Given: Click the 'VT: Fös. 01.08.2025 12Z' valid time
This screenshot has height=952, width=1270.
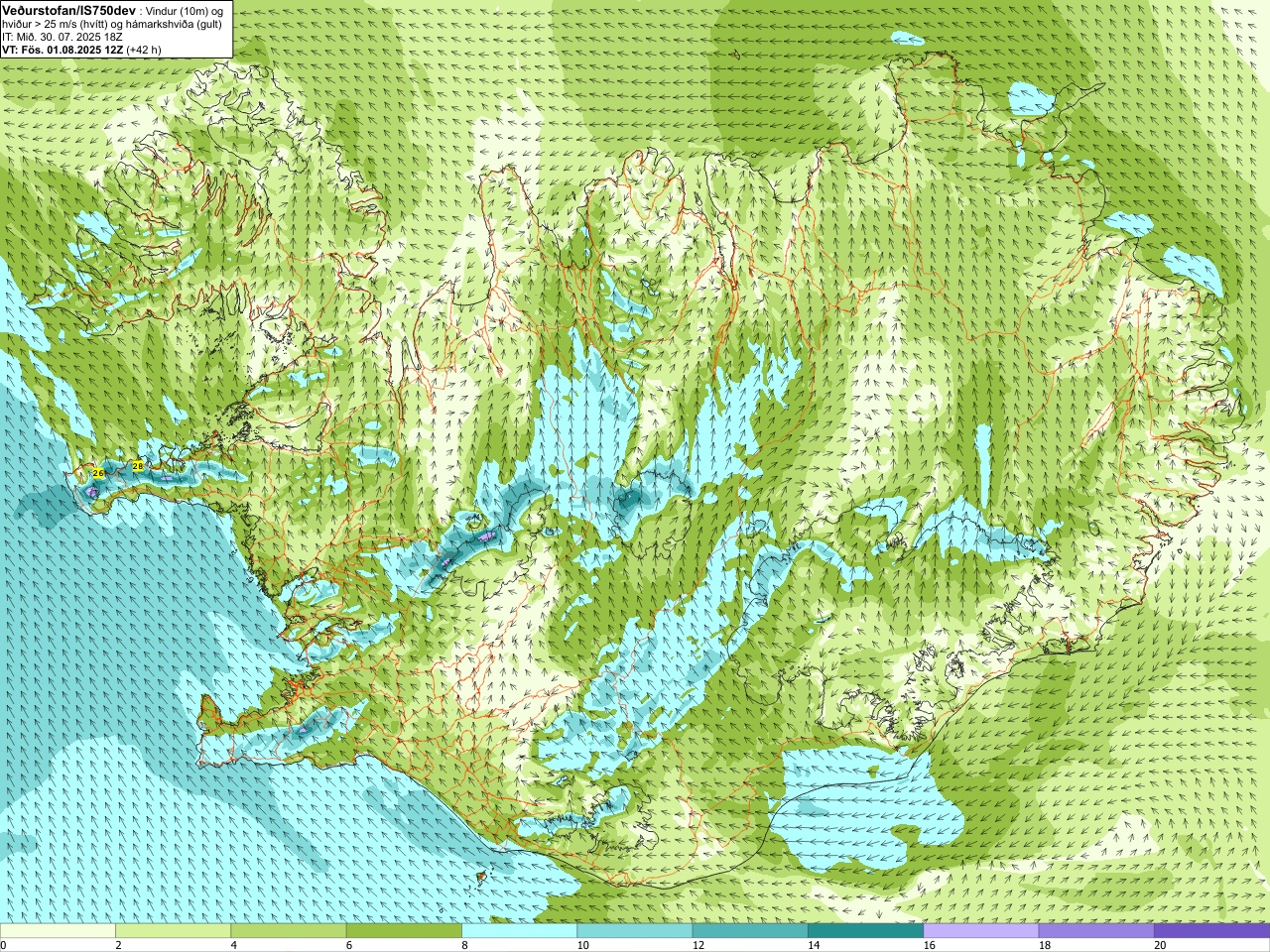Looking at the screenshot, I should (63, 49).
